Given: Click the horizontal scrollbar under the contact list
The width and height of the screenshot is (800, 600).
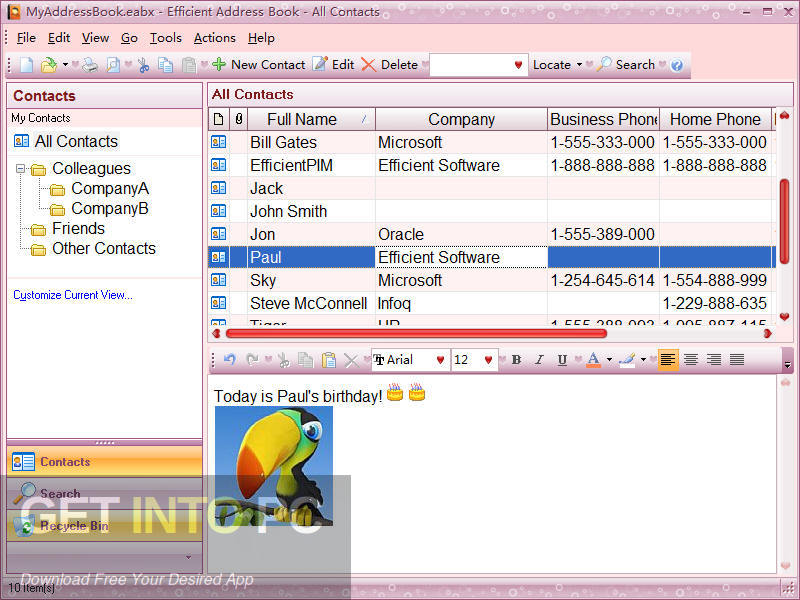Looking at the screenshot, I should [416, 334].
